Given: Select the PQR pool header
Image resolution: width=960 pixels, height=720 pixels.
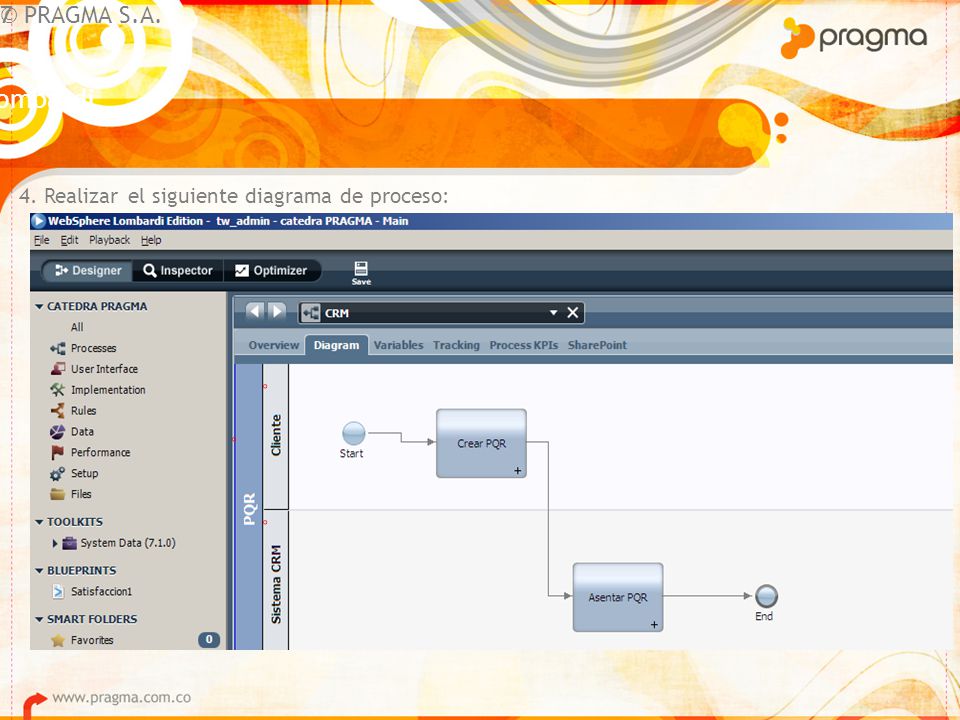Looking at the screenshot, I should click(249, 508).
